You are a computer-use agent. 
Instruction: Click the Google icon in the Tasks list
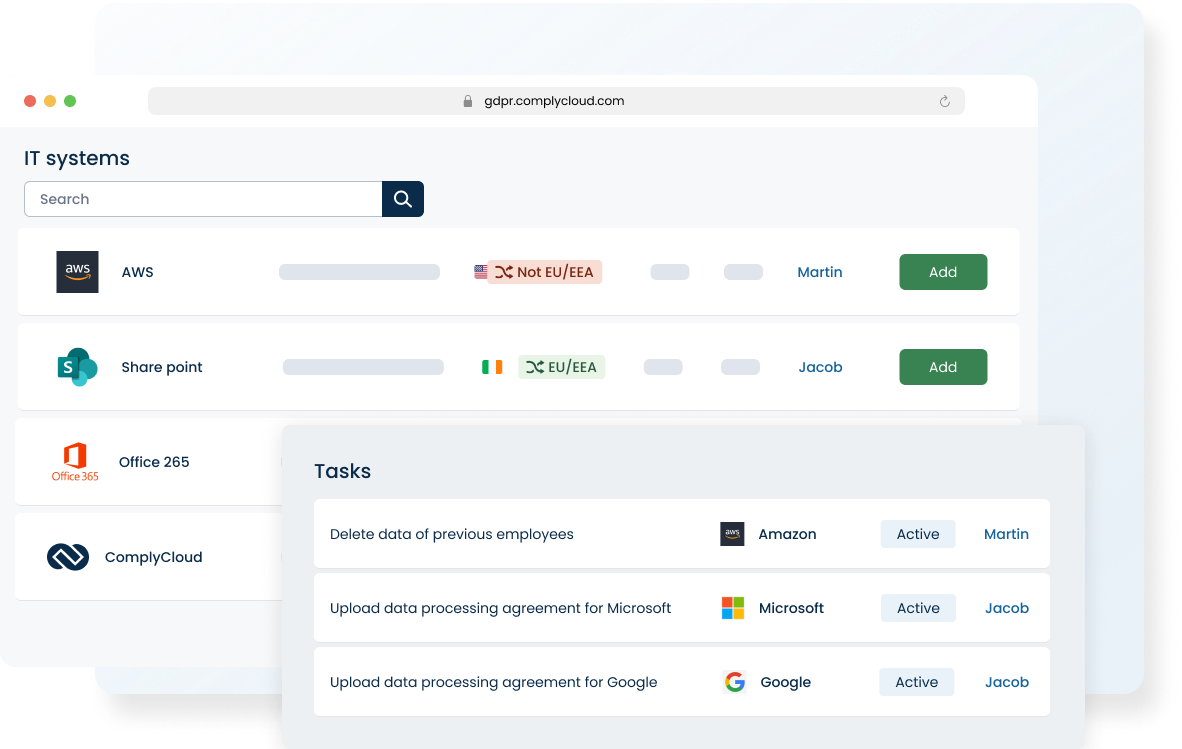click(x=734, y=681)
